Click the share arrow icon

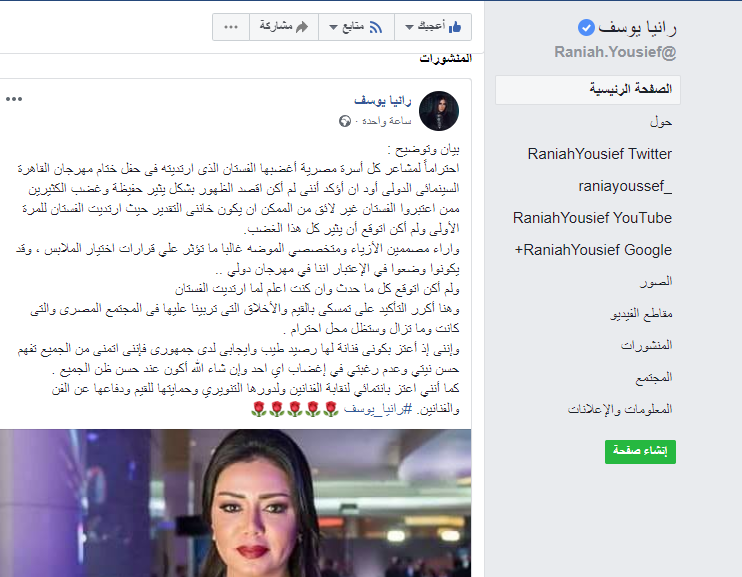[302, 27]
